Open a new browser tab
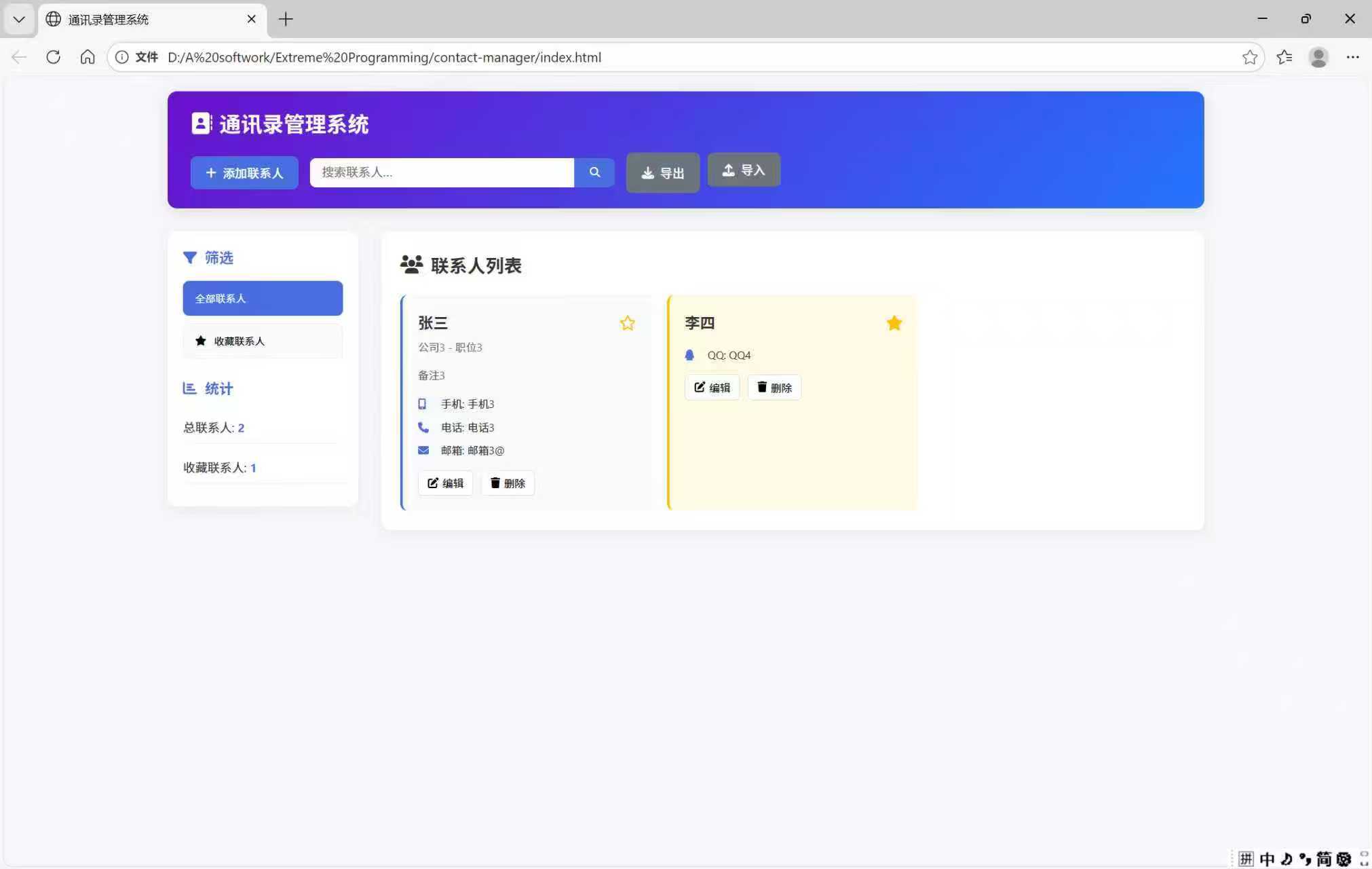This screenshot has height=869, width=1372. coord(286,19)
